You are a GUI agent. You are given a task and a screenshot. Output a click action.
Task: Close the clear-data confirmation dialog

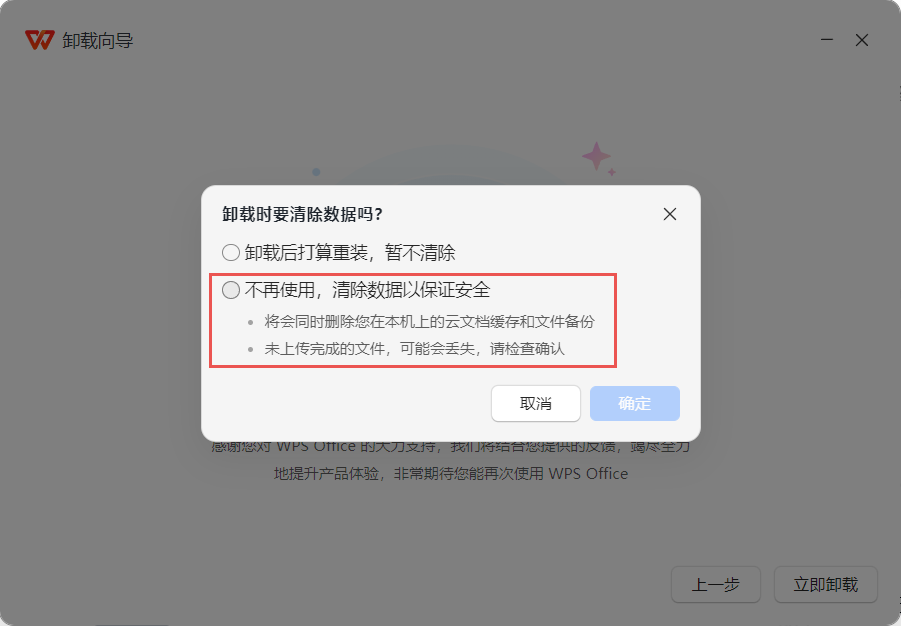tap(669, 214)
